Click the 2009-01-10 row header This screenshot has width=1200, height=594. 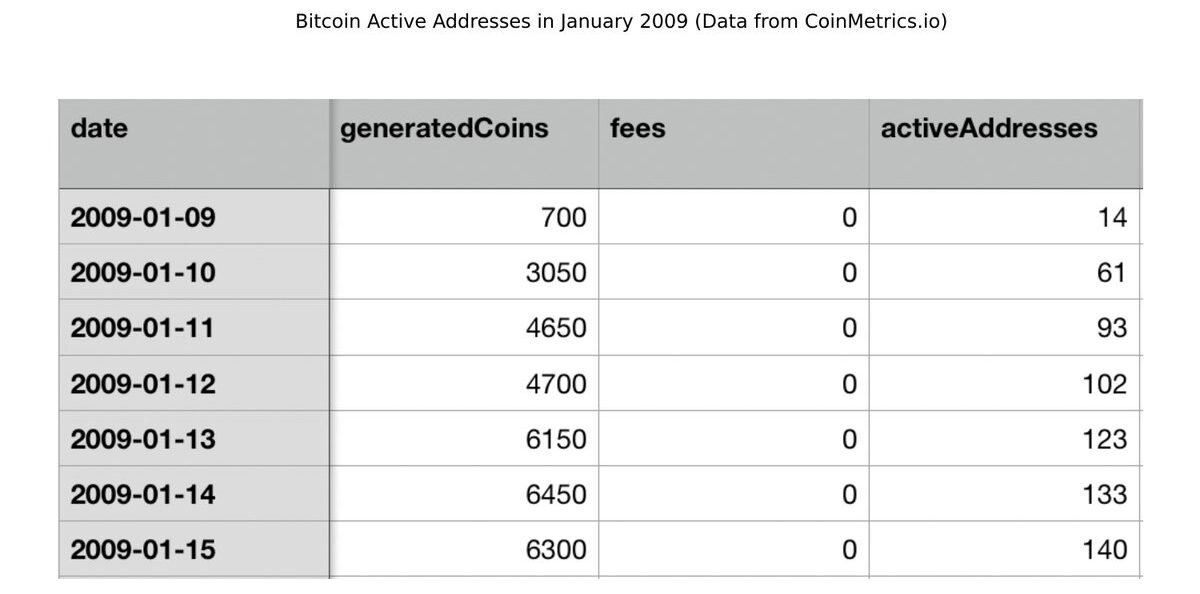click(x=143, y=273)
